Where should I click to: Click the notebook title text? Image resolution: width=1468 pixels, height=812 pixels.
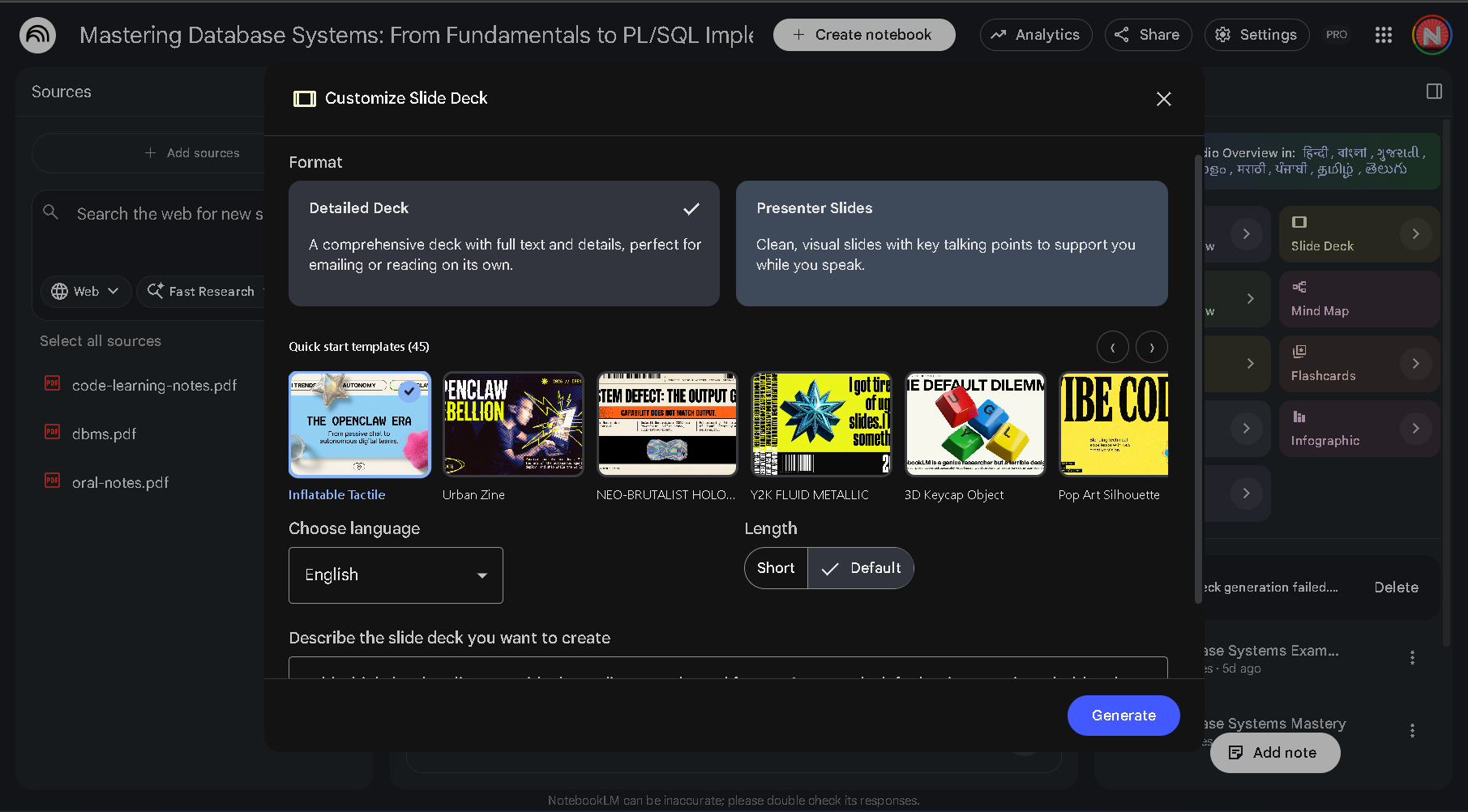(x=417, y=35)
